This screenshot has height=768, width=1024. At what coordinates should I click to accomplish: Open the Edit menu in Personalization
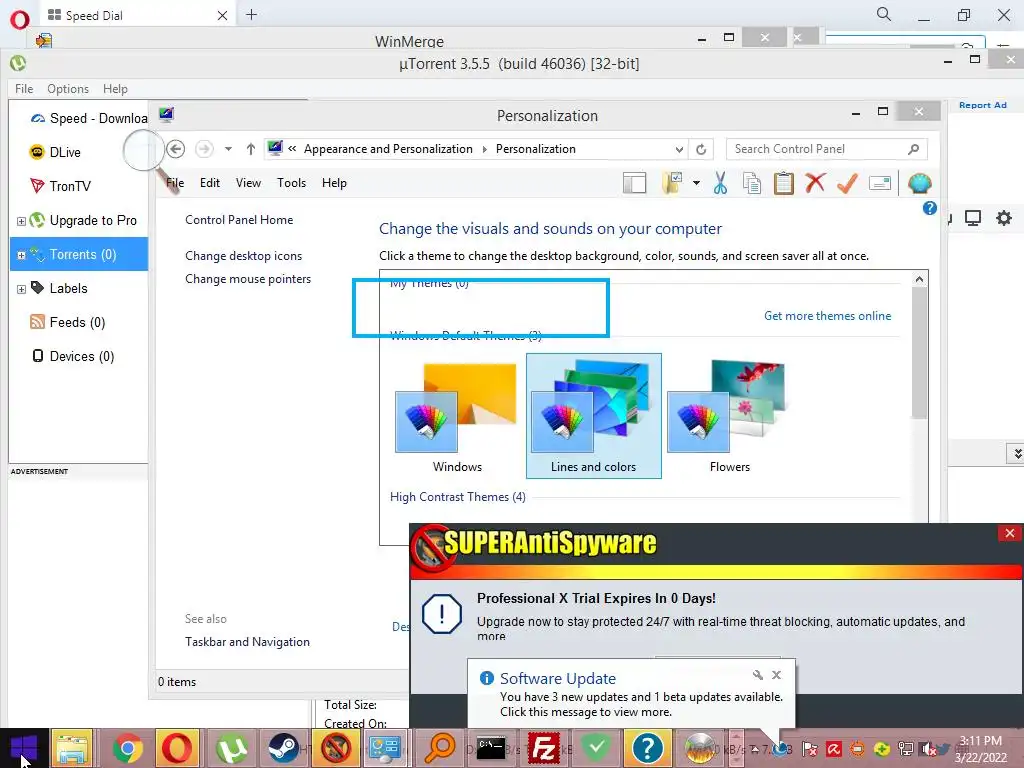point(210,183)
